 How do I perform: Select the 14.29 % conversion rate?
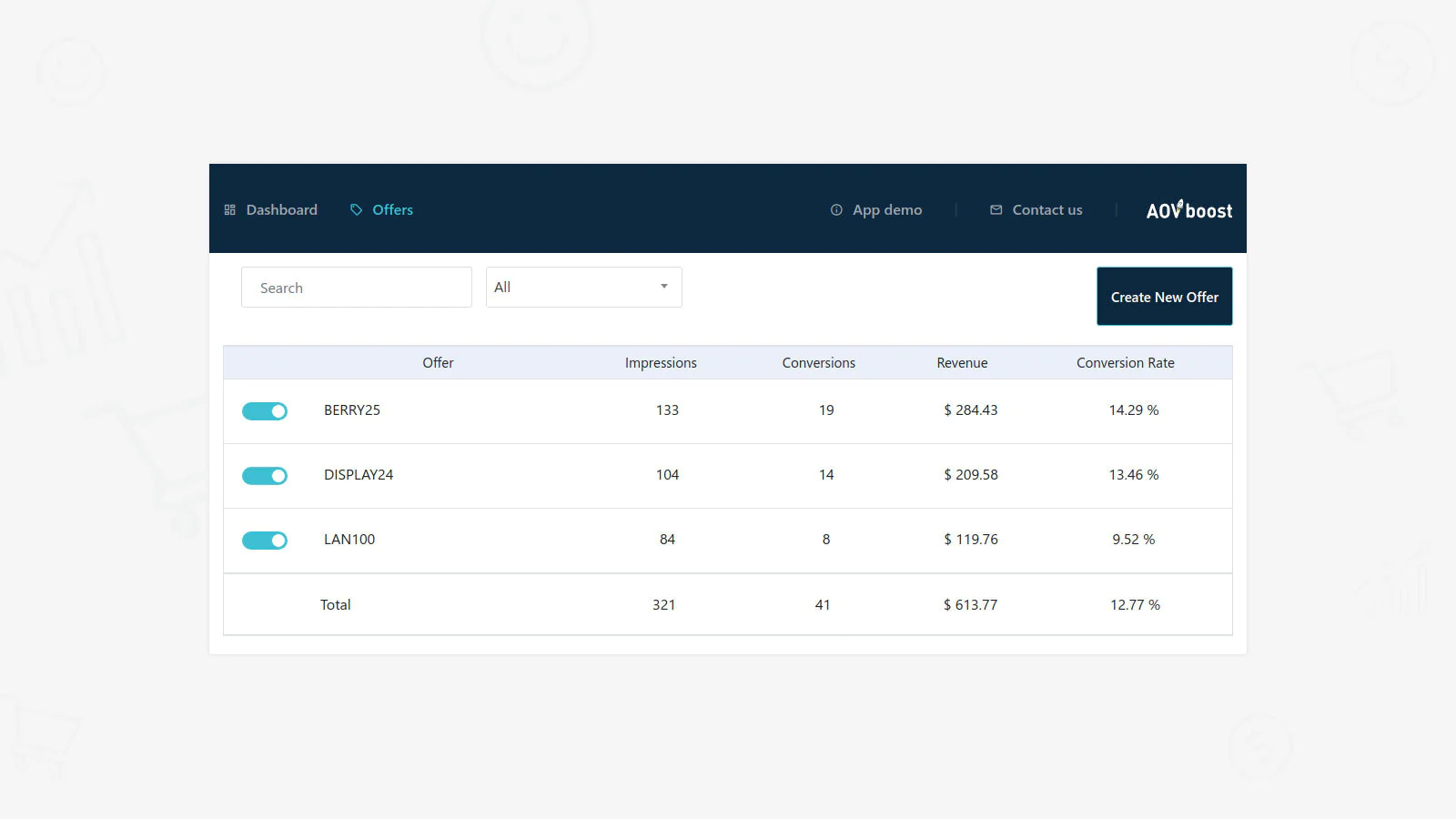(x=1134, y=410)
